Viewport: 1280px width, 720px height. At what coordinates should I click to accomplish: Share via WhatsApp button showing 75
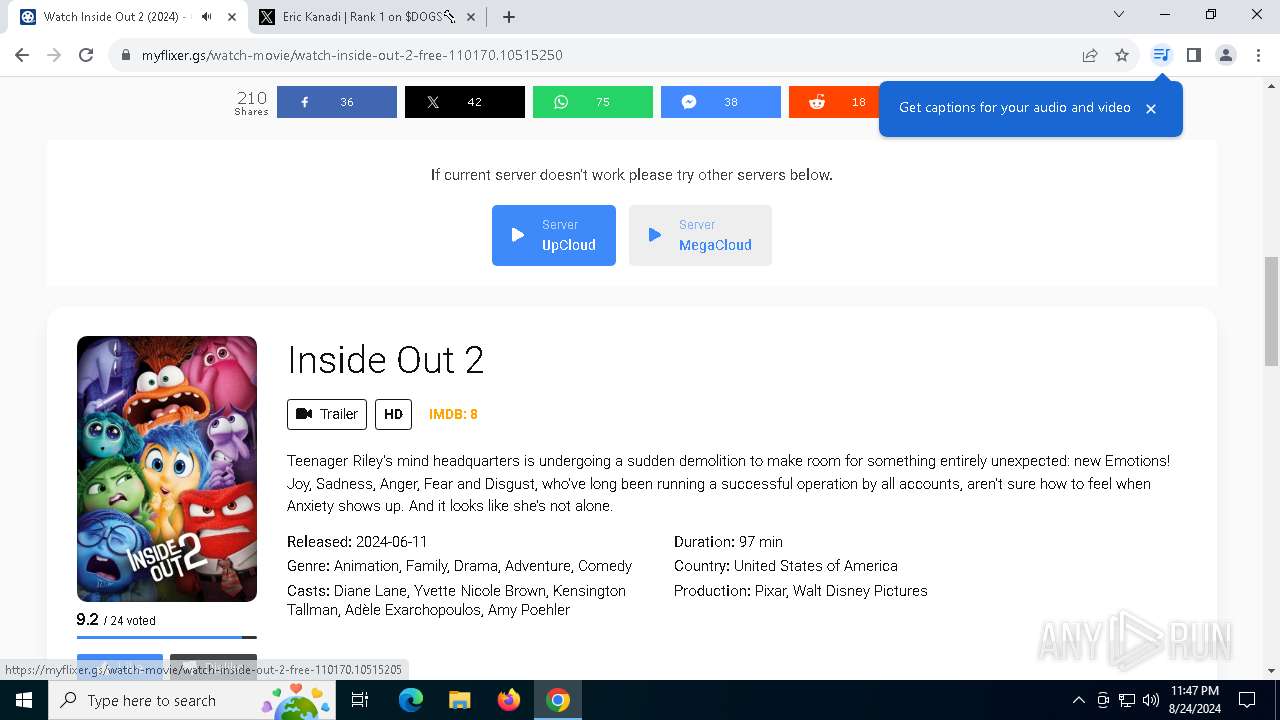pos(593,102)
